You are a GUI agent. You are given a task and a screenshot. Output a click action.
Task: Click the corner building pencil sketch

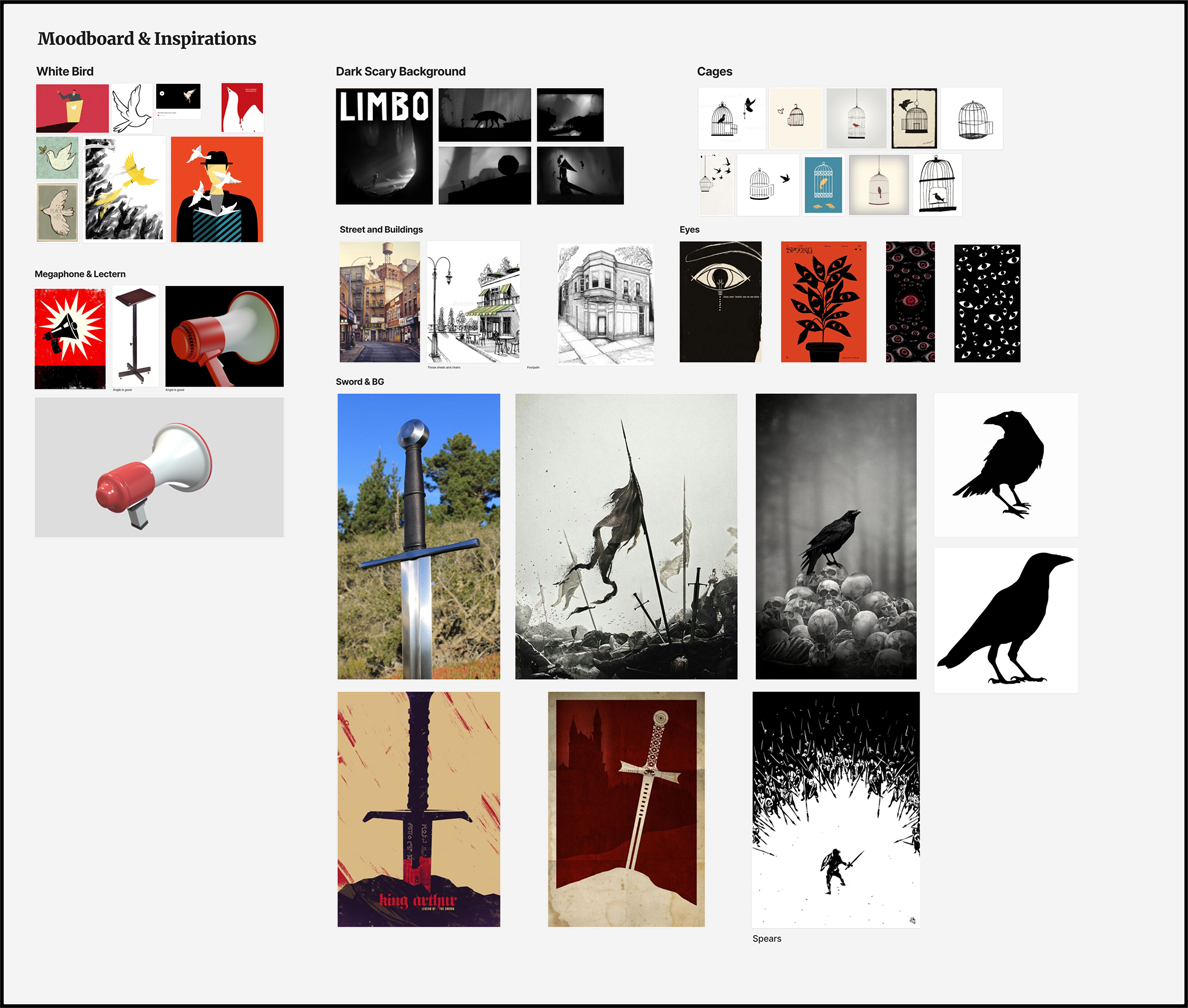click(x=605, y=304)
